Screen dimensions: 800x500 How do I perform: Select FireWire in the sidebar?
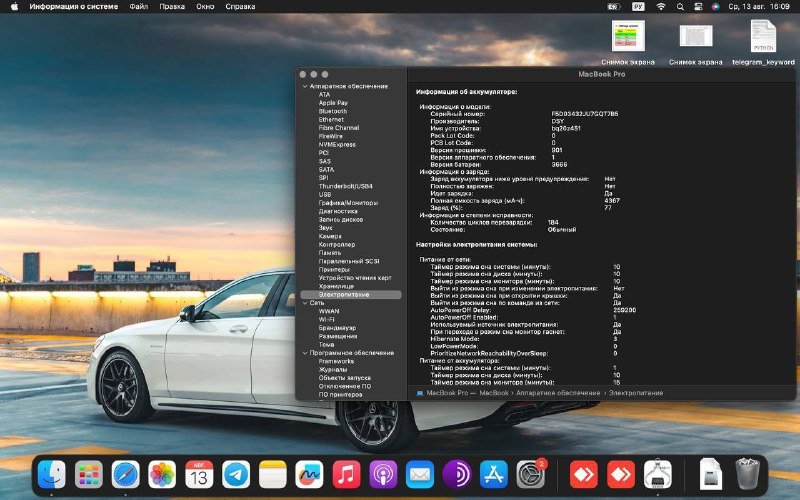(x=331, y=136)
